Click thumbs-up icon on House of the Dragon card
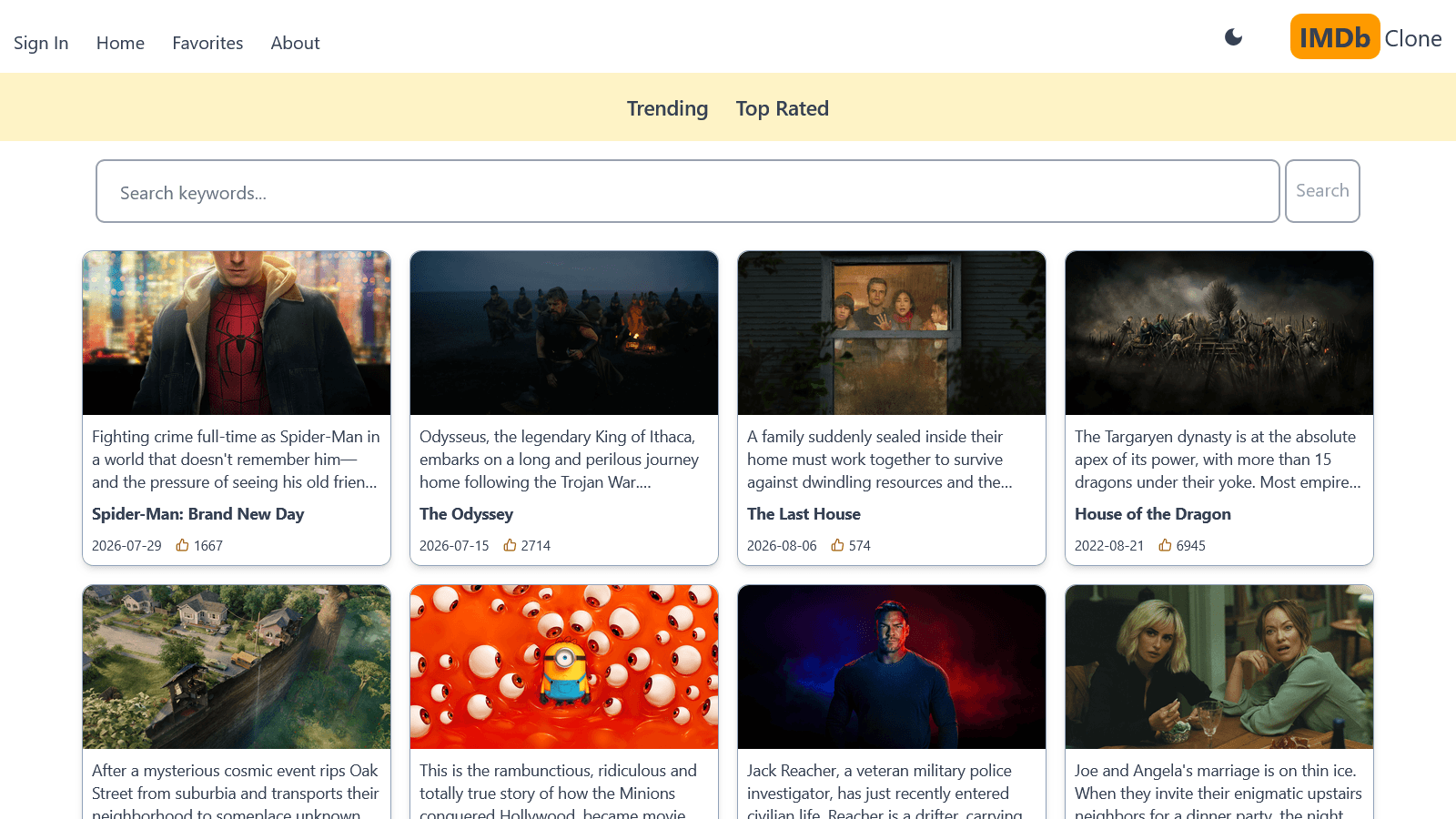This screenshot has width=1456, height=819. pyautogui.click(x=1165, y=545)
